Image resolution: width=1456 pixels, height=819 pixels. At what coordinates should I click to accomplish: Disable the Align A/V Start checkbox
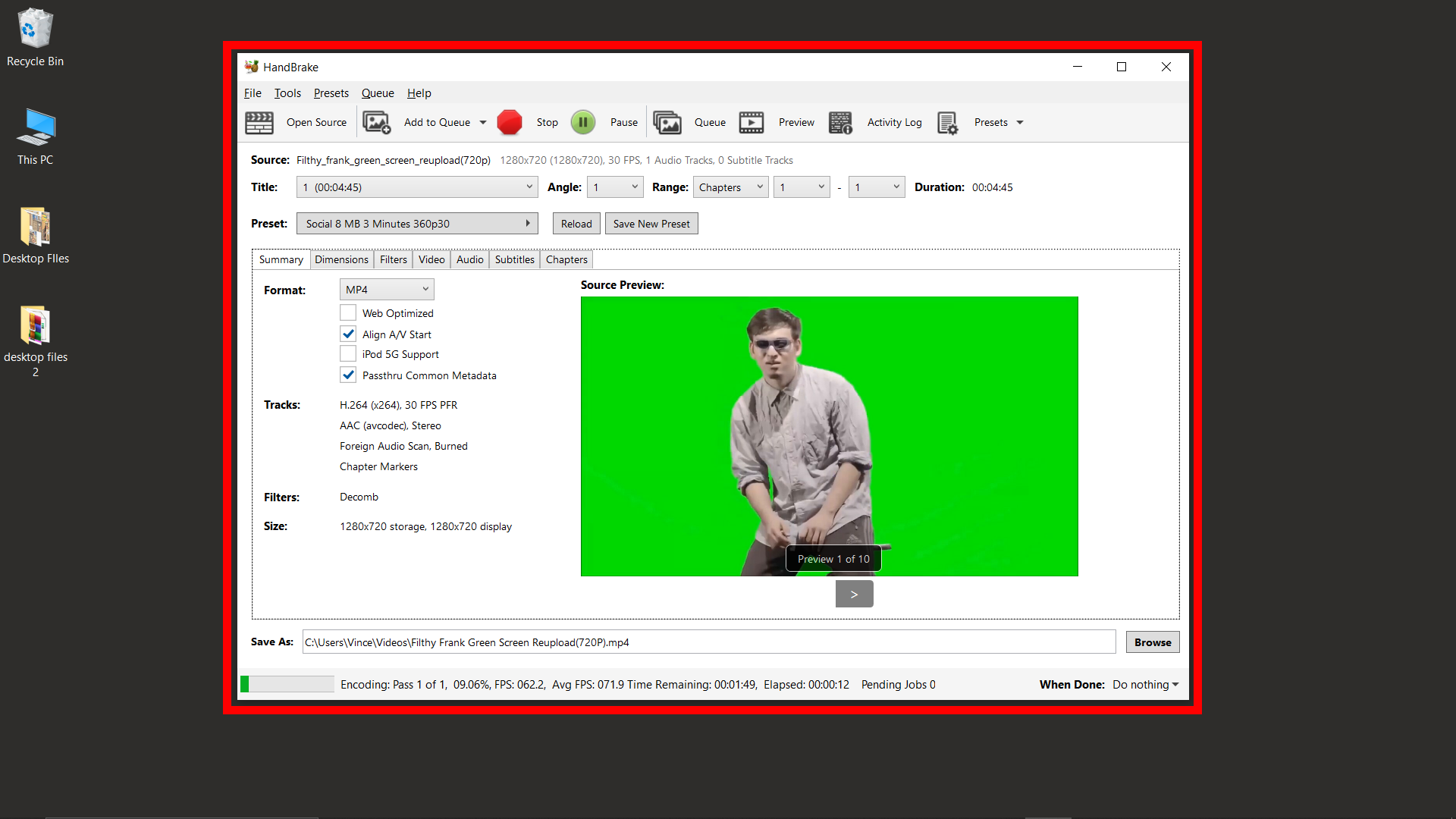pyautogui.click(x=348, y=333)
